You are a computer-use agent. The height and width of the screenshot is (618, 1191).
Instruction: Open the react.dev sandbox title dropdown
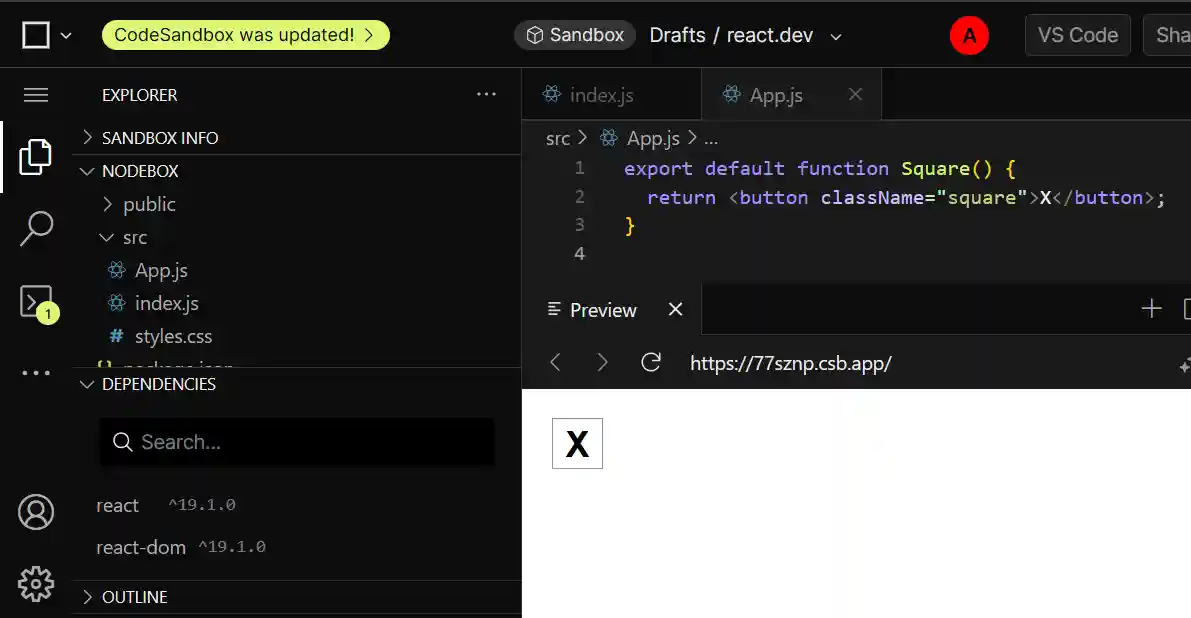pos(836,34)
